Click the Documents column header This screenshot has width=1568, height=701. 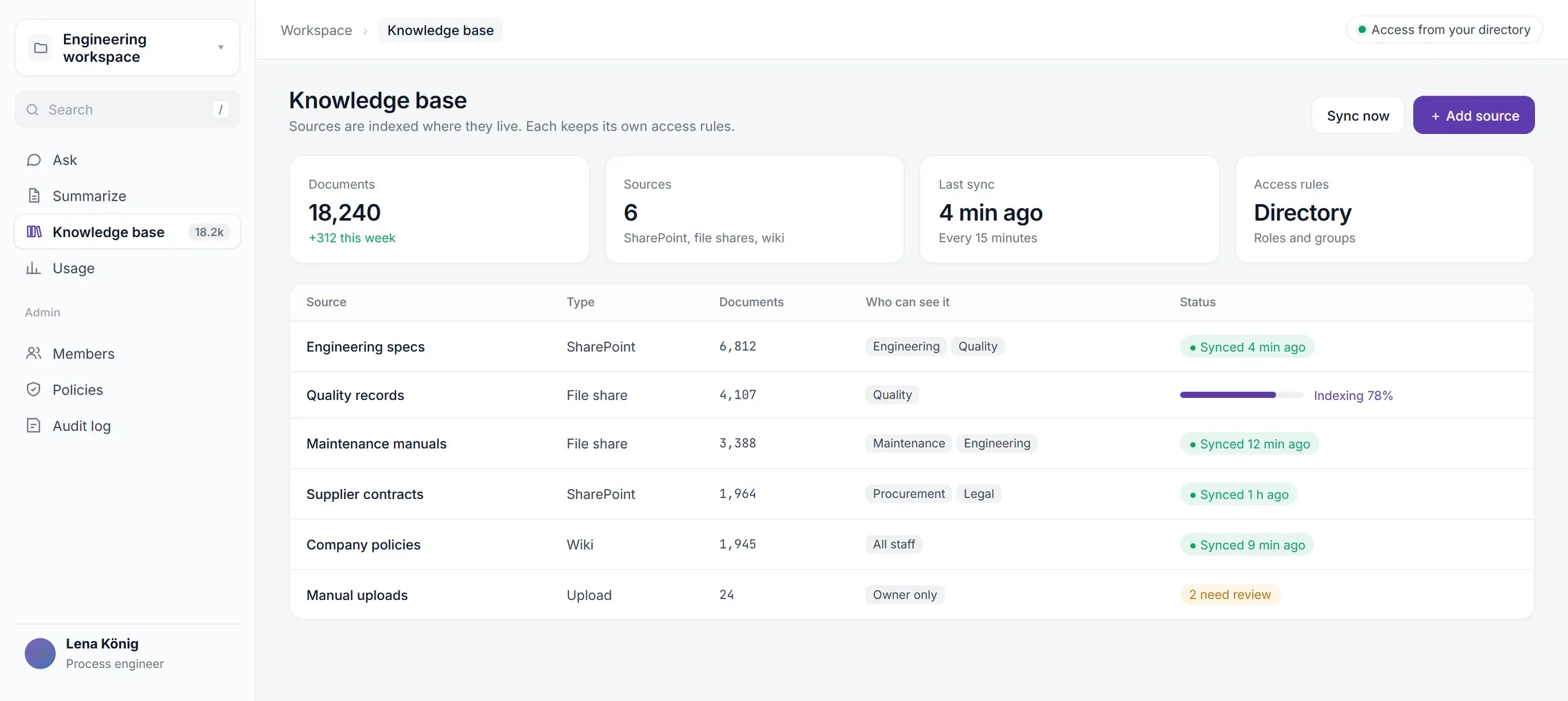point(751,302)
